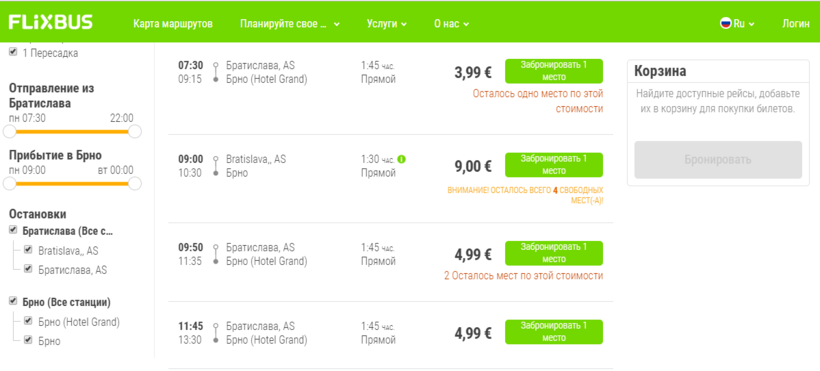
Task: Click the FlixBus logo
Action: pyautogui.click(x=51, y=22)
